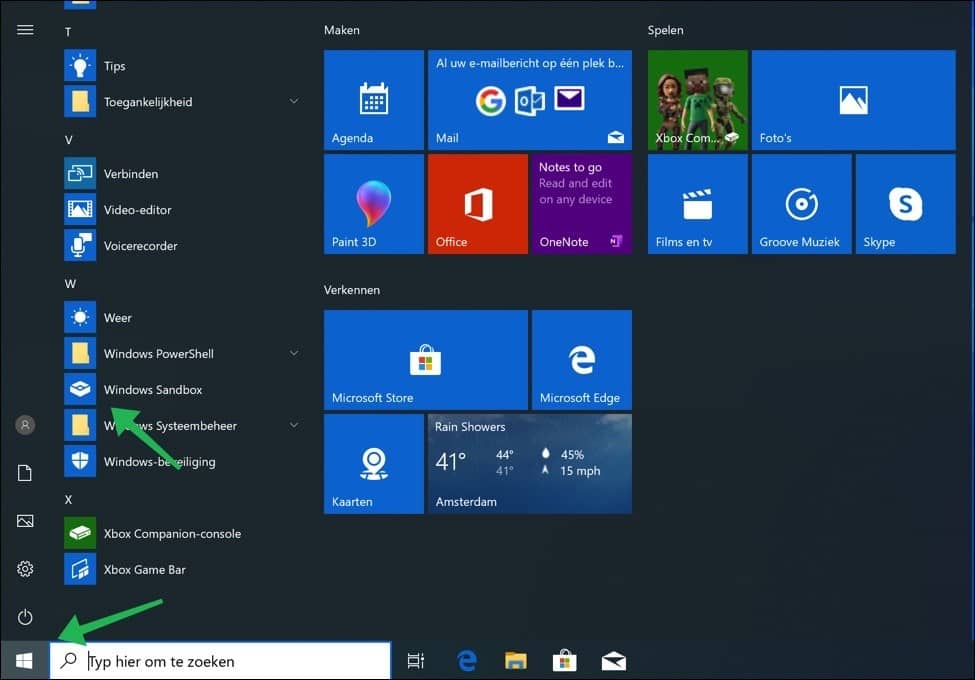The height and width of the screenshot is (680, 975).
Task: Expand Windows PowerShell folder chevron
Action: pos(294,353)
